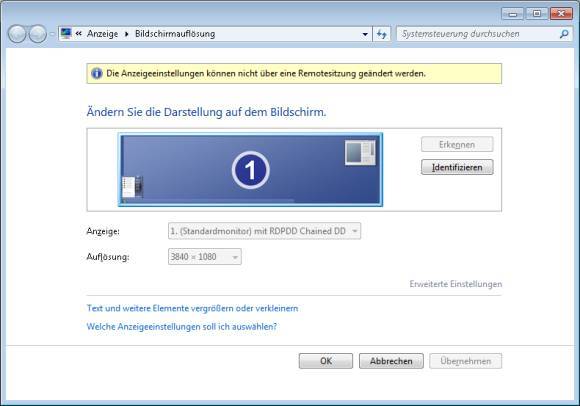
Task: Open Text und weitere Elemente vergrößern link
Action: 192,308
